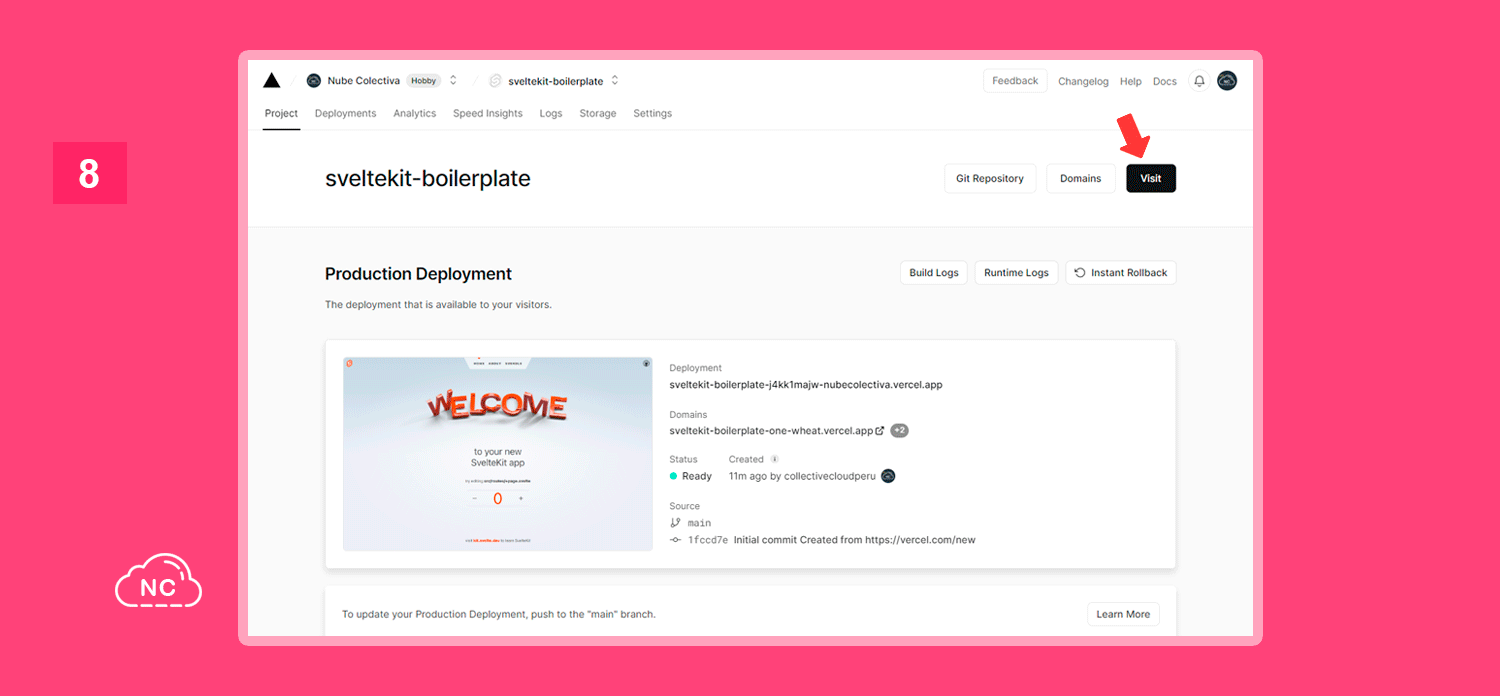Click the Learn More button
The width and height of the screenshot is (1500, 696).
1123,614
